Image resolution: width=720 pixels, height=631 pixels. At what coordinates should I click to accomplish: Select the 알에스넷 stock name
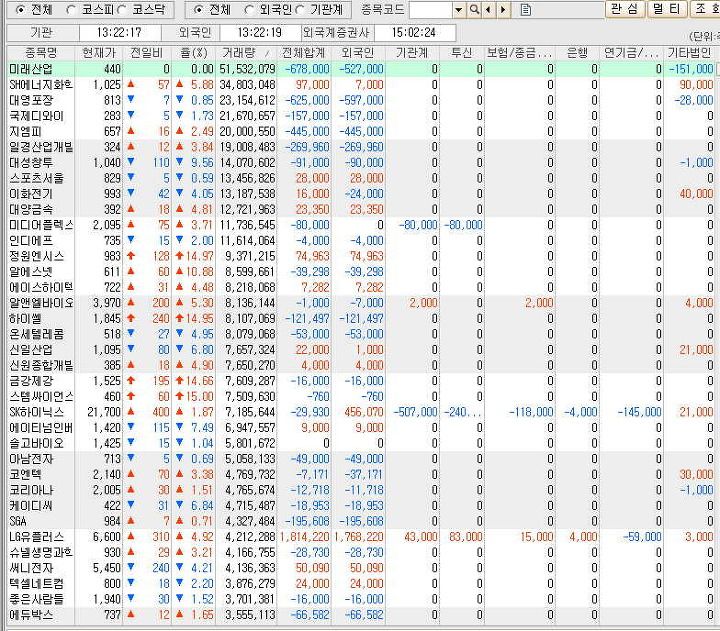click(x=31, y=272)
